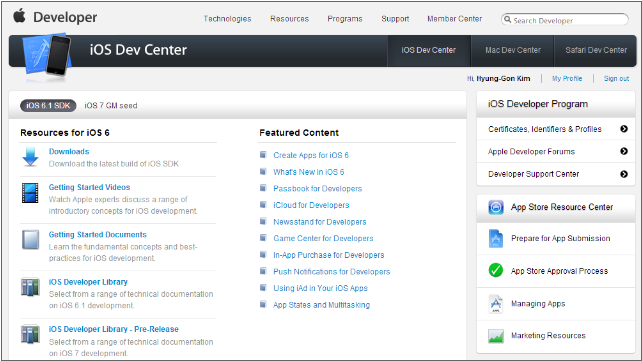Open the Technologies menu

tap(227, 19)
